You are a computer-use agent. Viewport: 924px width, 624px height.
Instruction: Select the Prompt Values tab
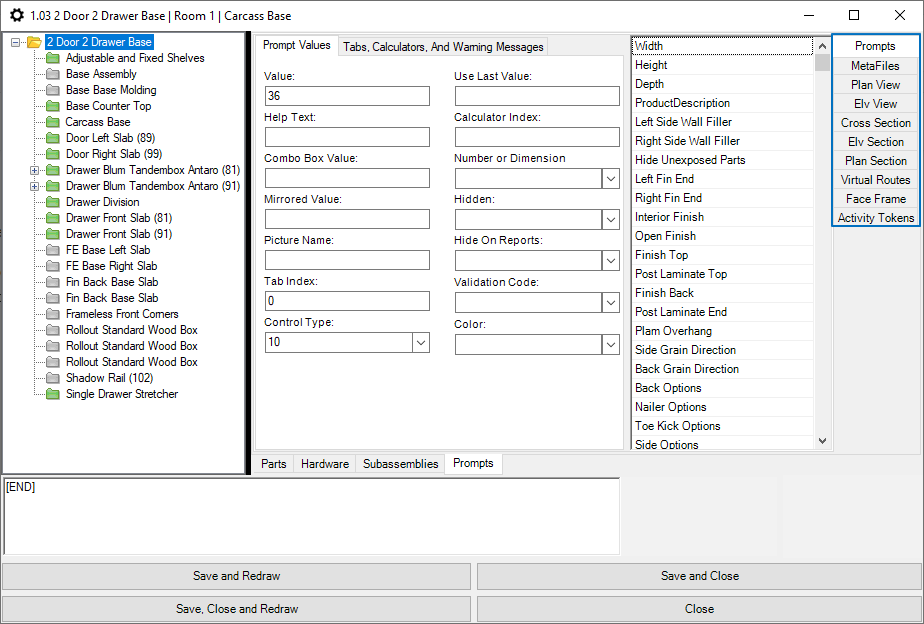click(x=296, y=45)
